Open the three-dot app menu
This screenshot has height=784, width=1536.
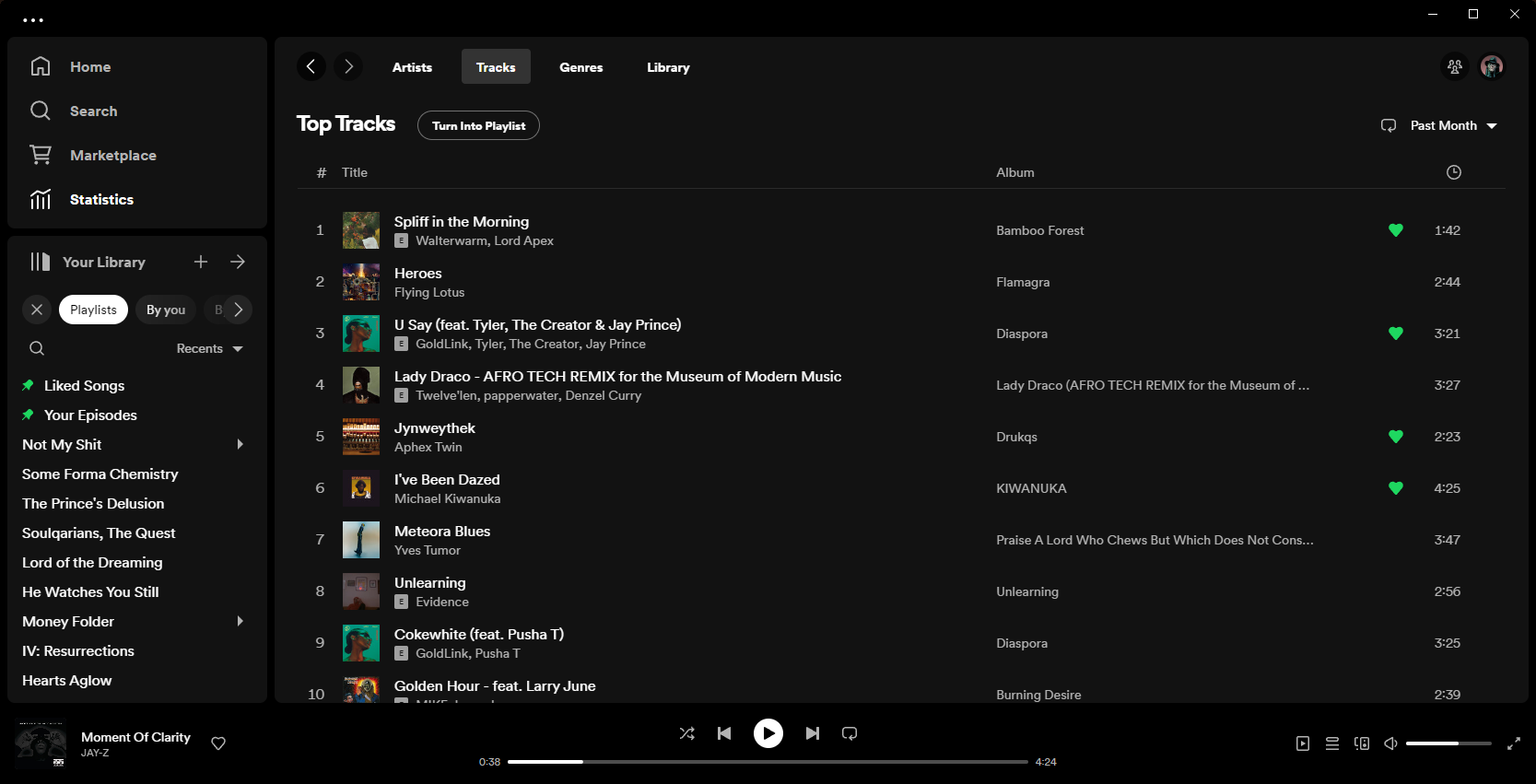point(33,19)
